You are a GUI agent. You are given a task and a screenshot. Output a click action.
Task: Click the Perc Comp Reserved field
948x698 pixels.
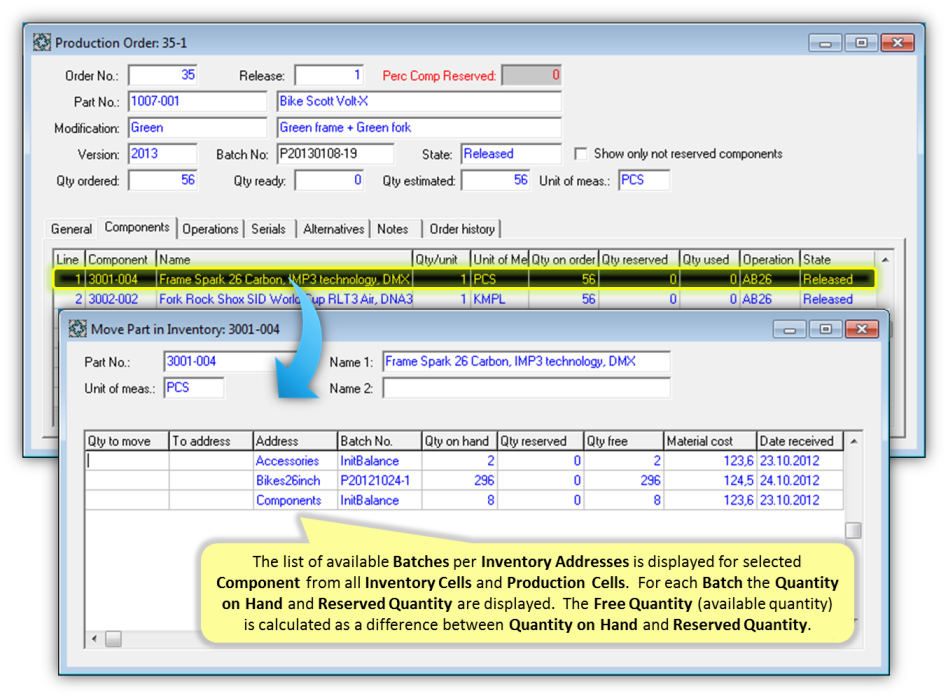531,75
